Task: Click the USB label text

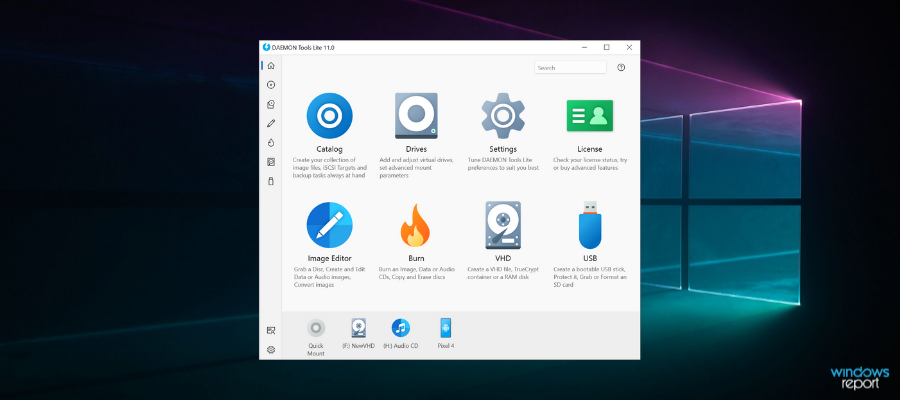Action: tap(589, 258)
